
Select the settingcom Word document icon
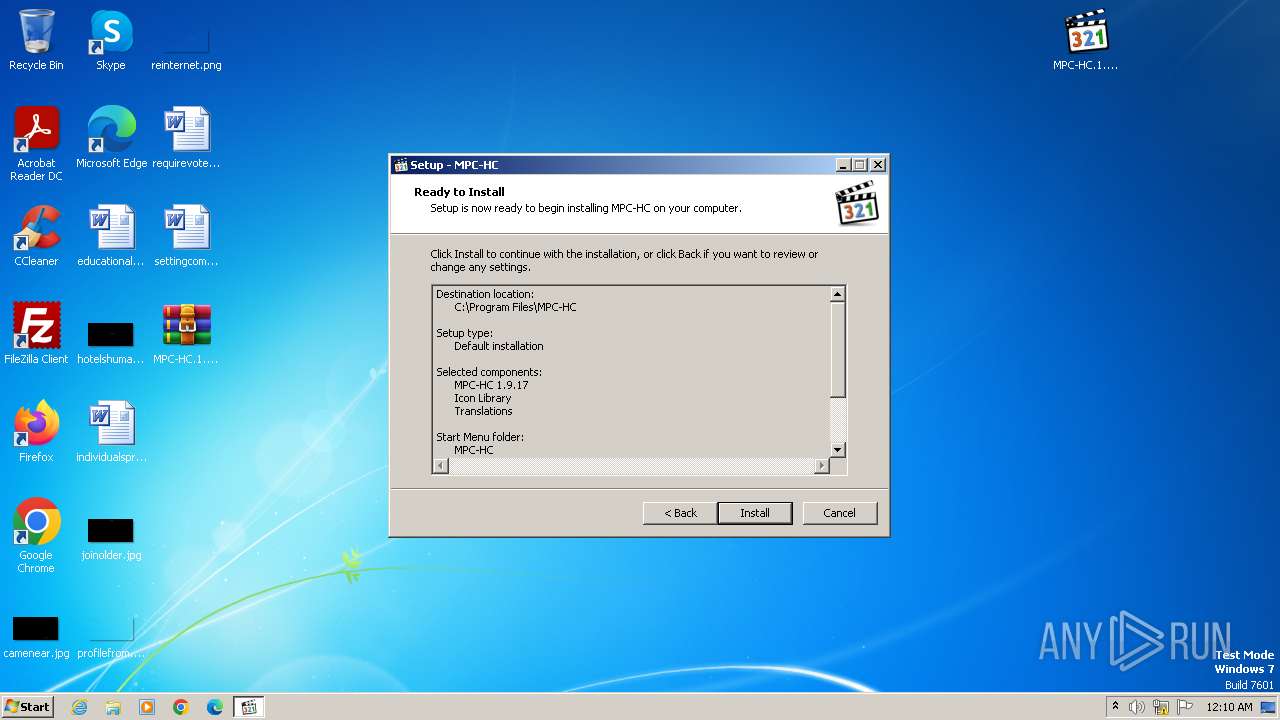point(186,236)
